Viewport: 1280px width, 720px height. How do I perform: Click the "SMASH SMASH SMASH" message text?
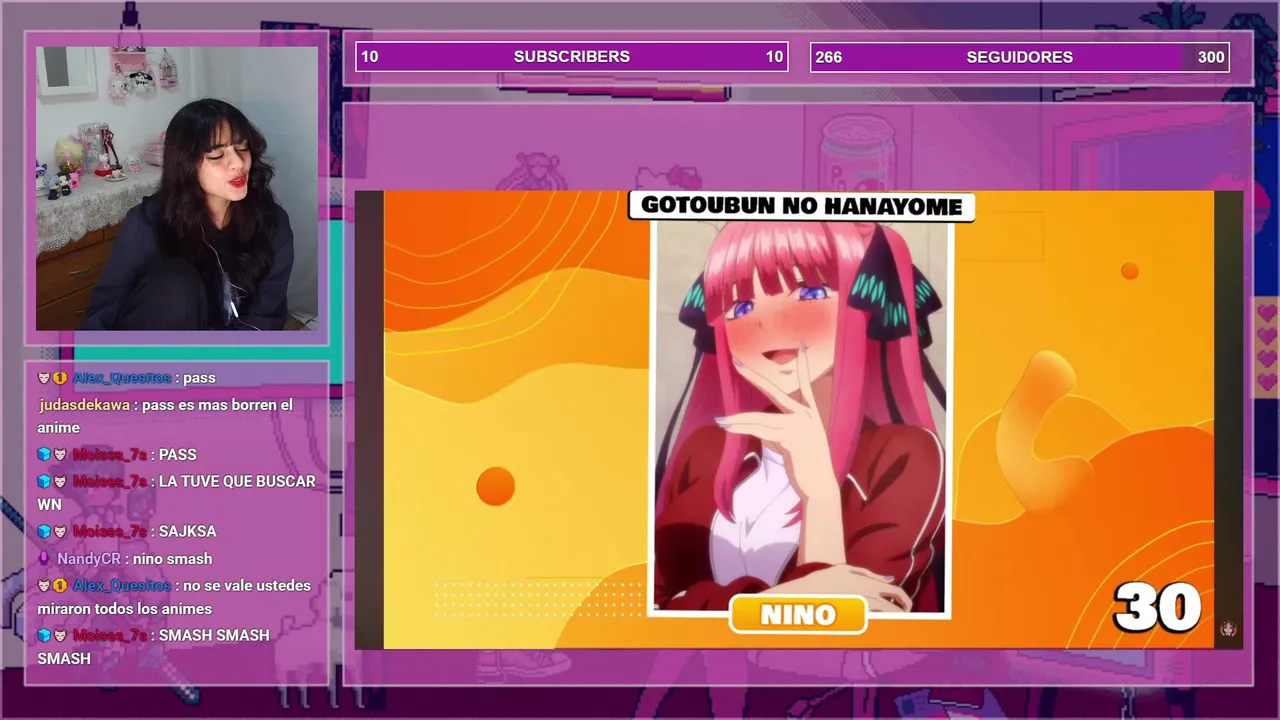point(154,647)
